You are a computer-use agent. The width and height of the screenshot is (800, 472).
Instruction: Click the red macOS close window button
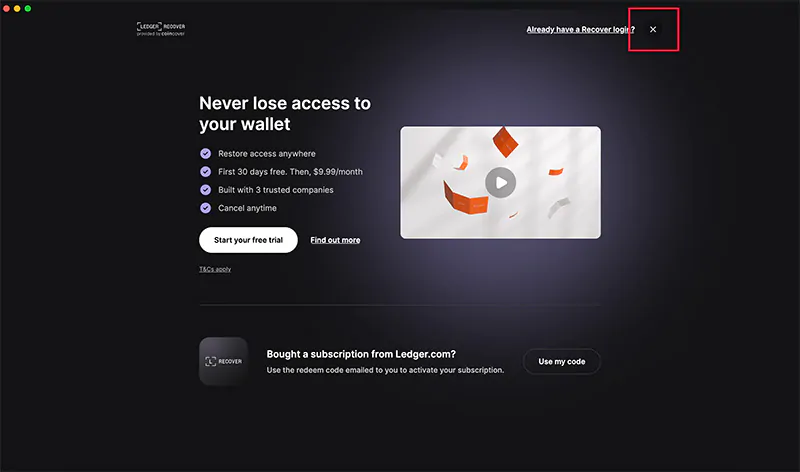(x=6, y=8)
